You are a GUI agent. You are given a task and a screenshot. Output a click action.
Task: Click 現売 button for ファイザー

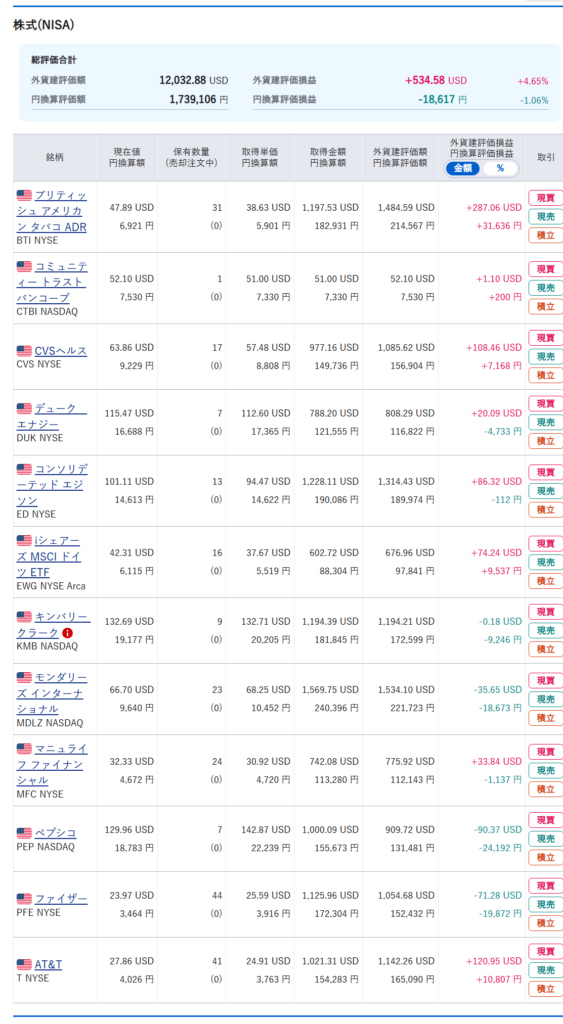545,904
